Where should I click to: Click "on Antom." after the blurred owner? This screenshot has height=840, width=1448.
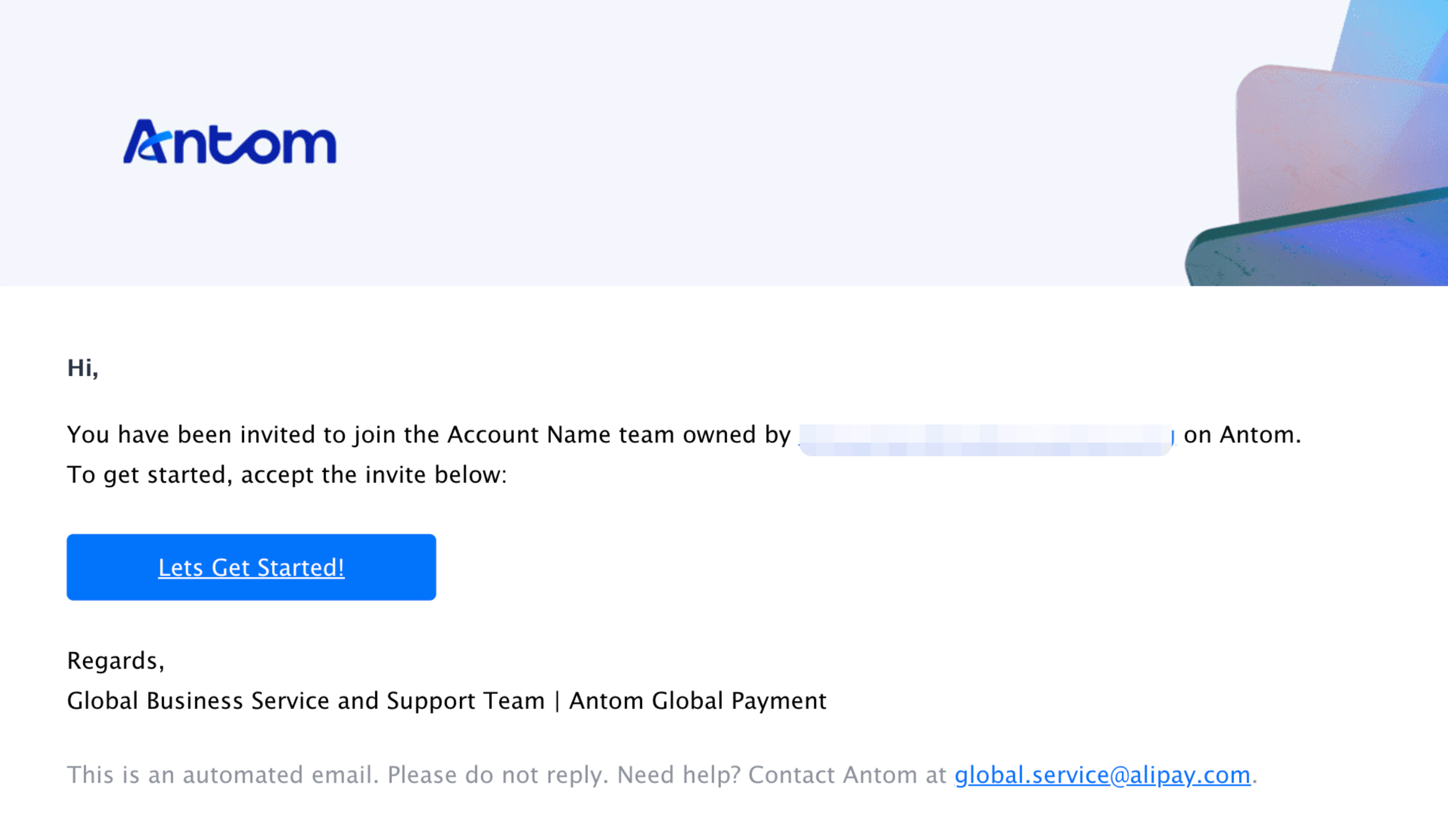pyautogui.click(x=1241, y=435)
